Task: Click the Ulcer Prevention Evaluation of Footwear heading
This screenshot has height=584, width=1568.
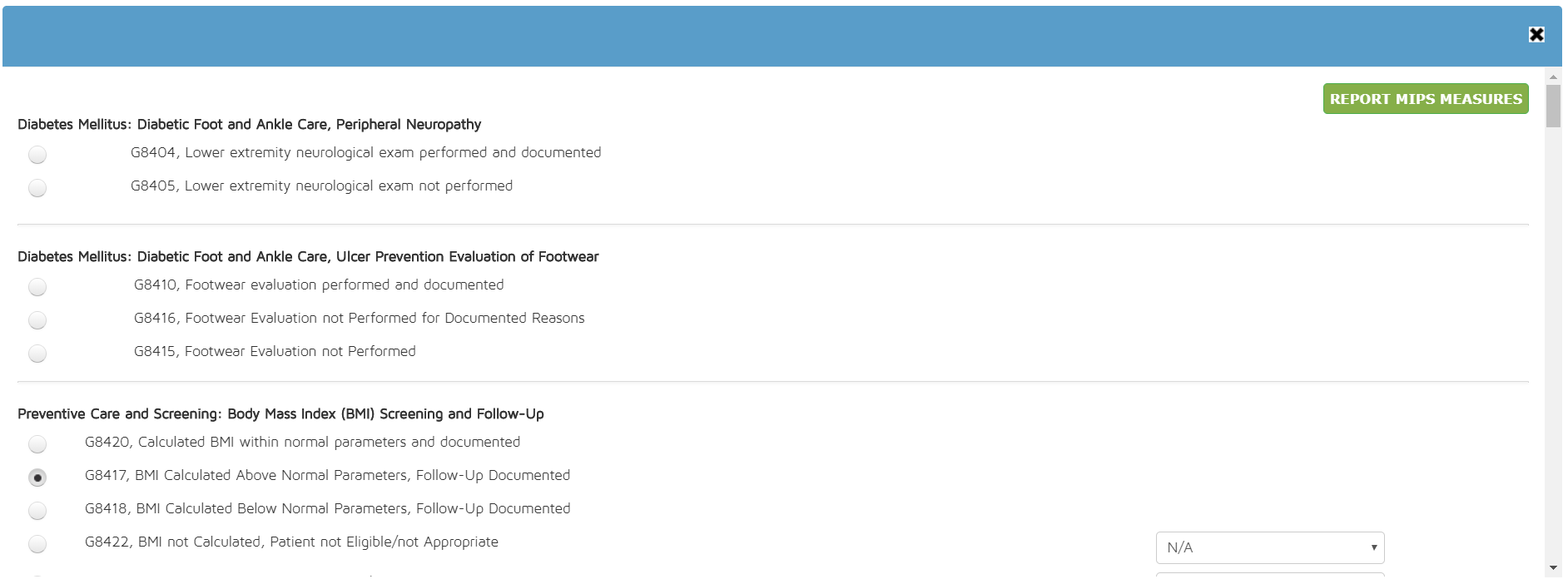Action: pyautogui.click(x=308, y=257)
